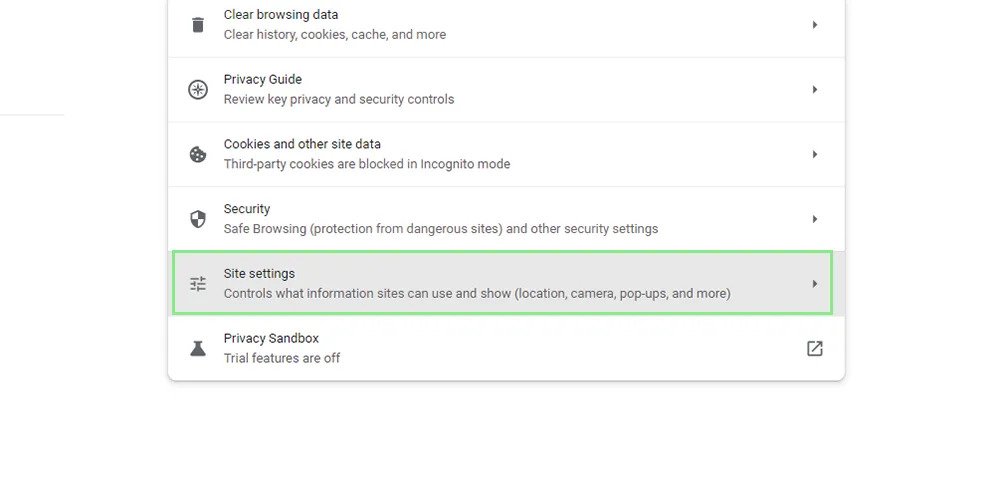Image resolution: width=1000 pixels, height=500 pixels.
Task: Expand the Security row arrow
Action: pos(815,219)
